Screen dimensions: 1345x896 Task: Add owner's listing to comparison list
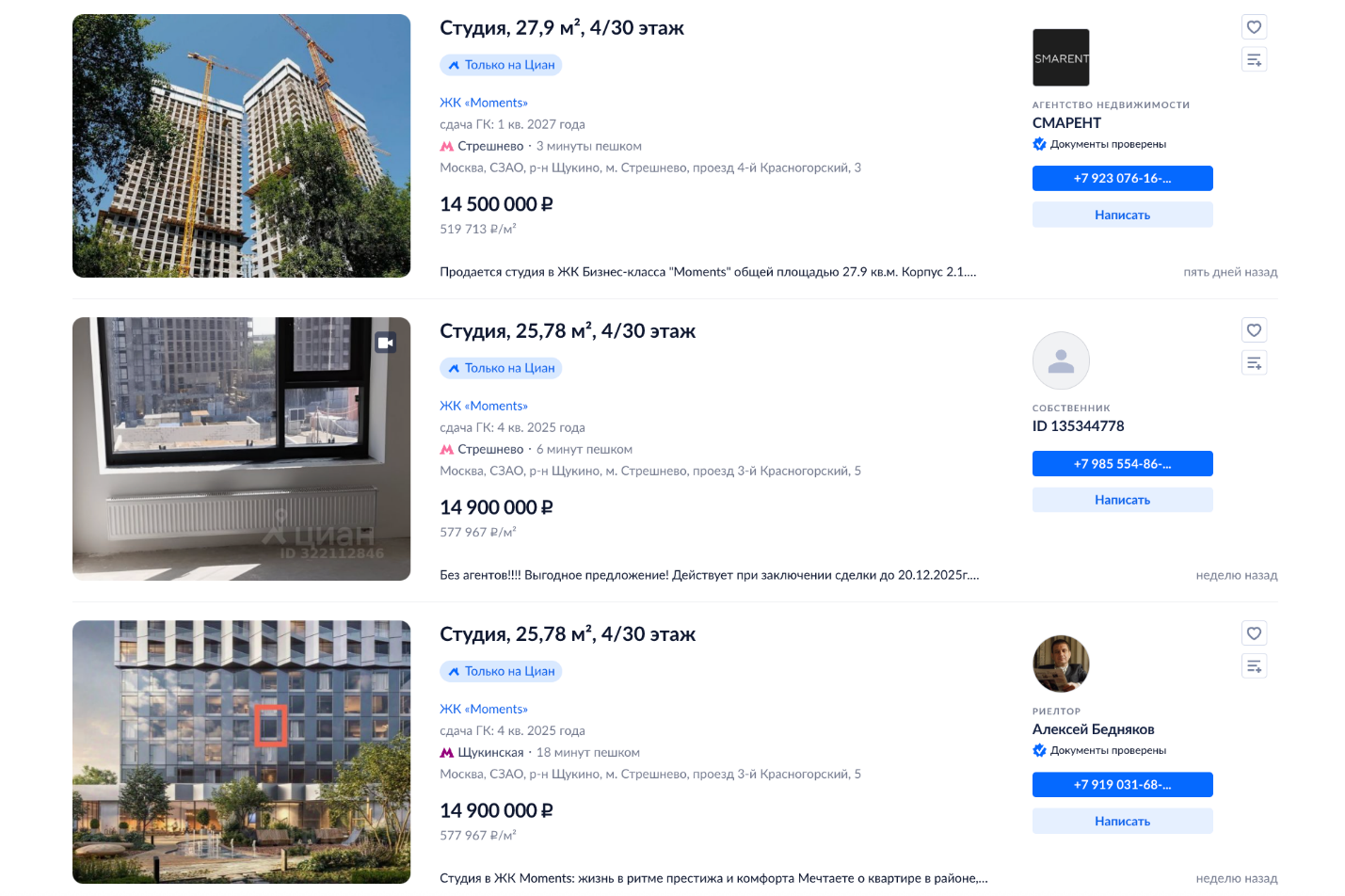click(1254, 363)
